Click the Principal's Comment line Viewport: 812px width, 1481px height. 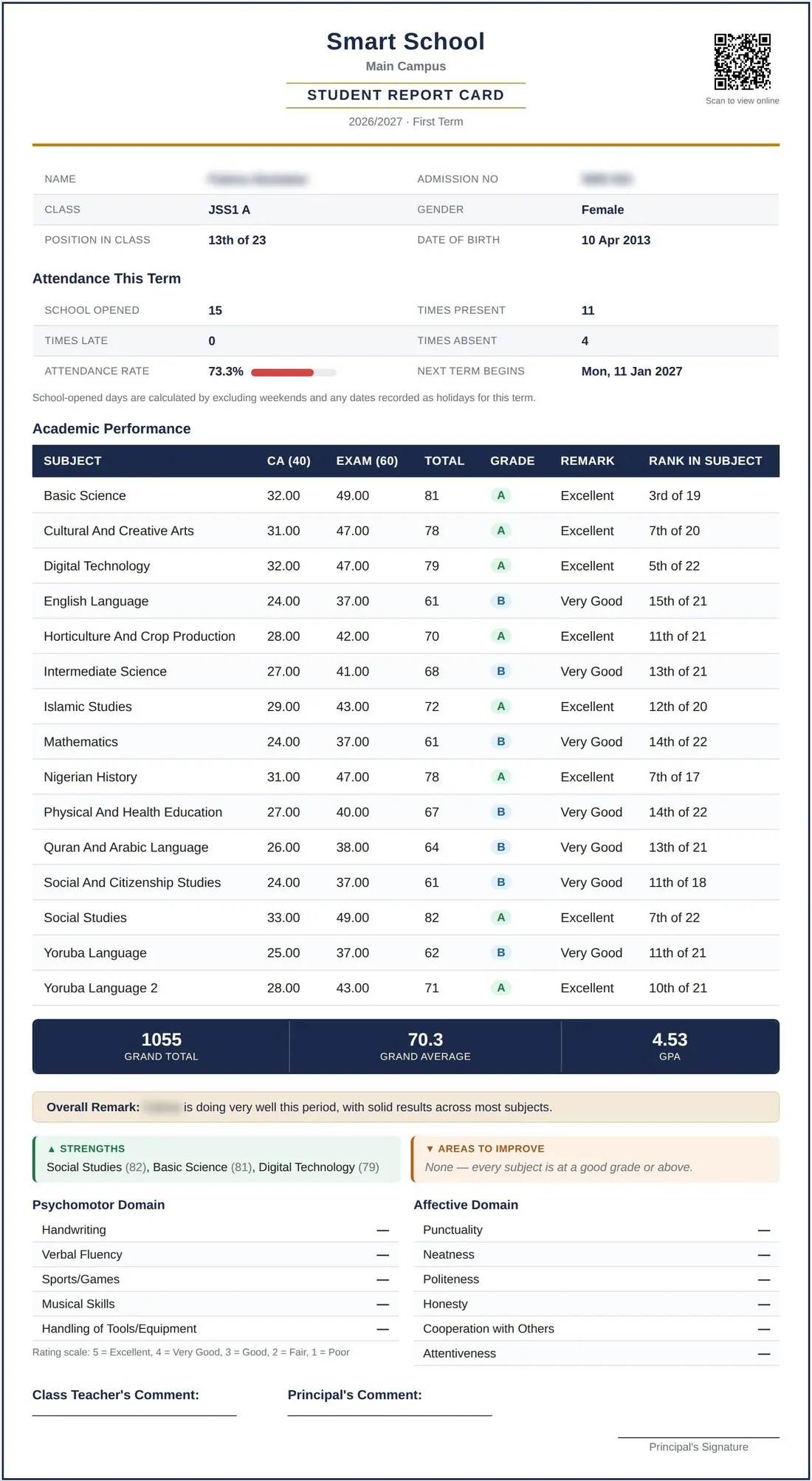pos(390,1415)
